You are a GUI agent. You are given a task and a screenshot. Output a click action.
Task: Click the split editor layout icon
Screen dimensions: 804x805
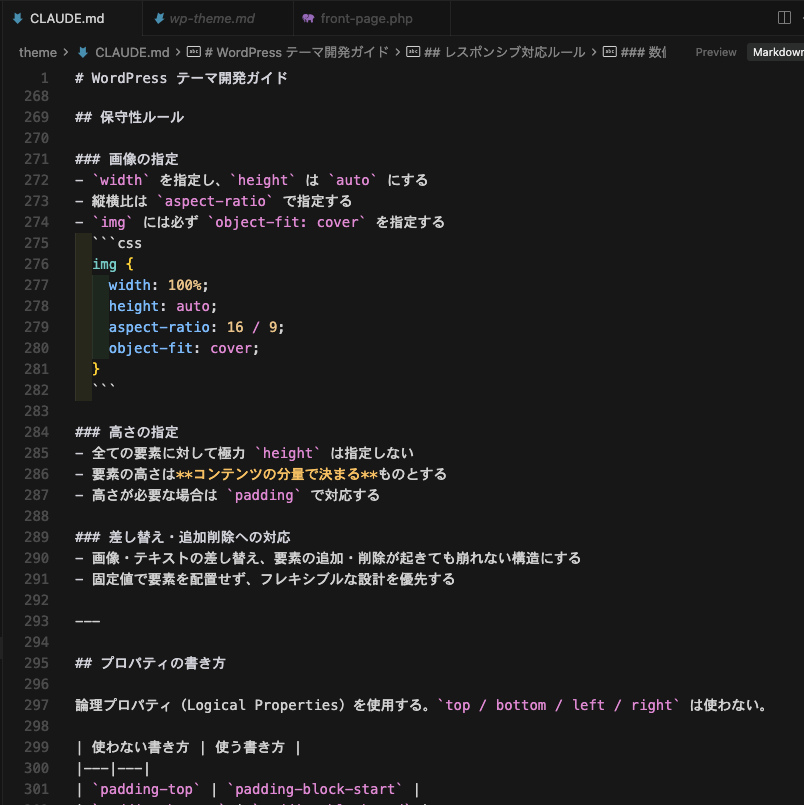[784, 18]
